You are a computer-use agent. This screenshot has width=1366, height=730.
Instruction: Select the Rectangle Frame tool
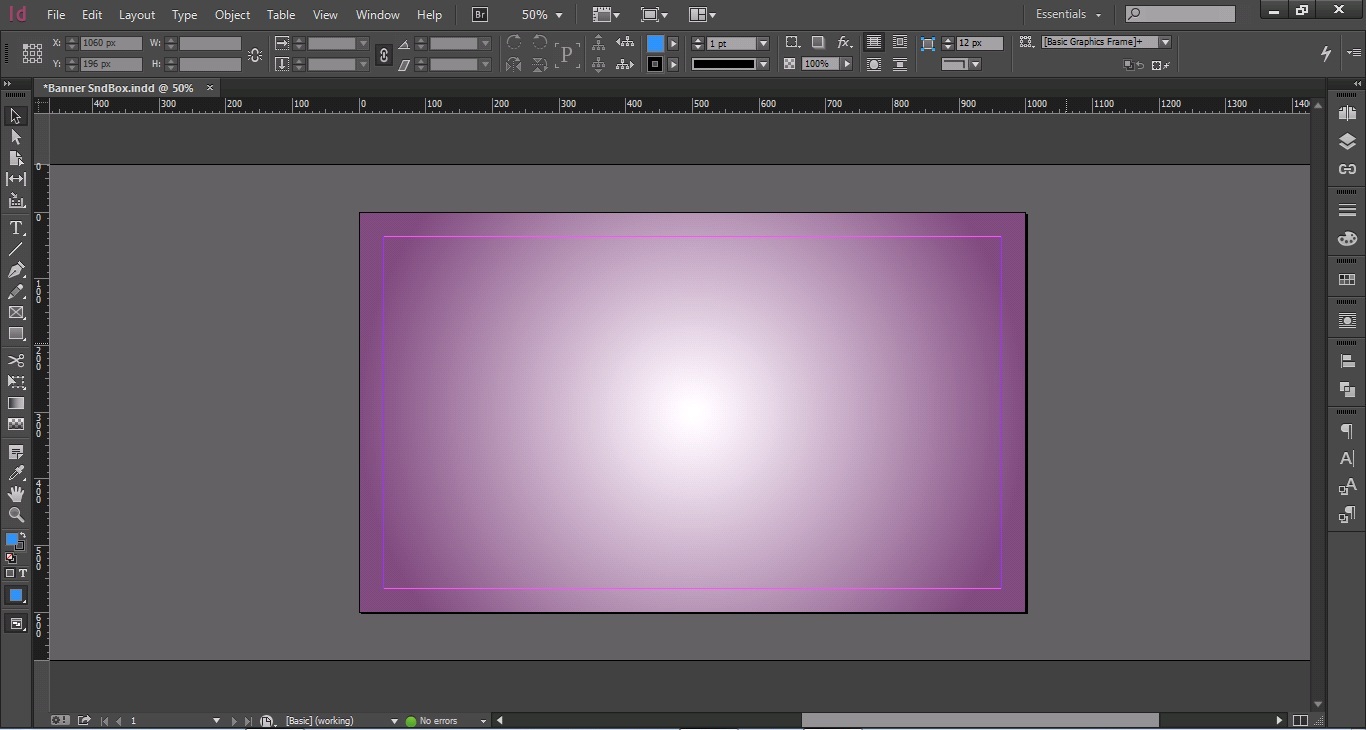16,312
